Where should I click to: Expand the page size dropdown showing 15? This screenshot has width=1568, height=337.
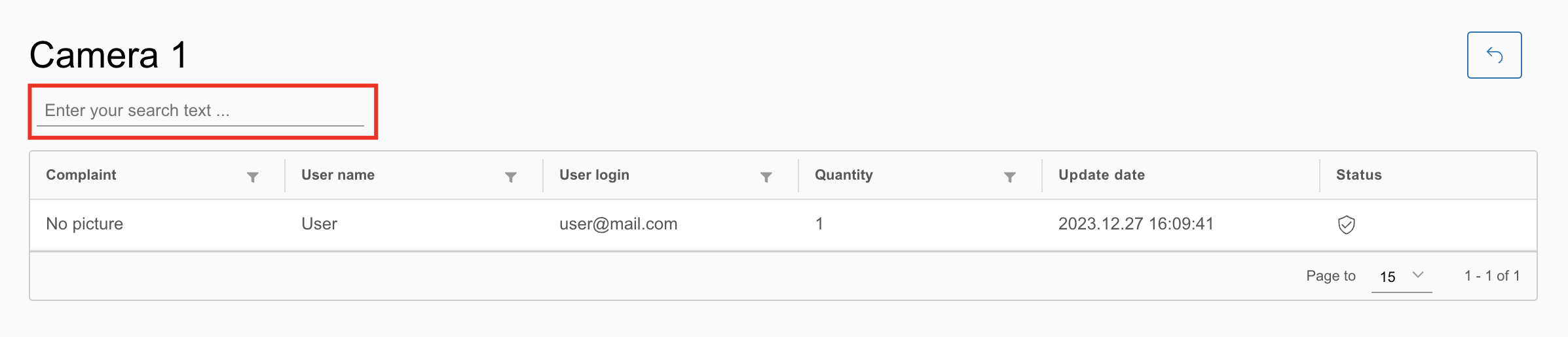point(1402,276)
